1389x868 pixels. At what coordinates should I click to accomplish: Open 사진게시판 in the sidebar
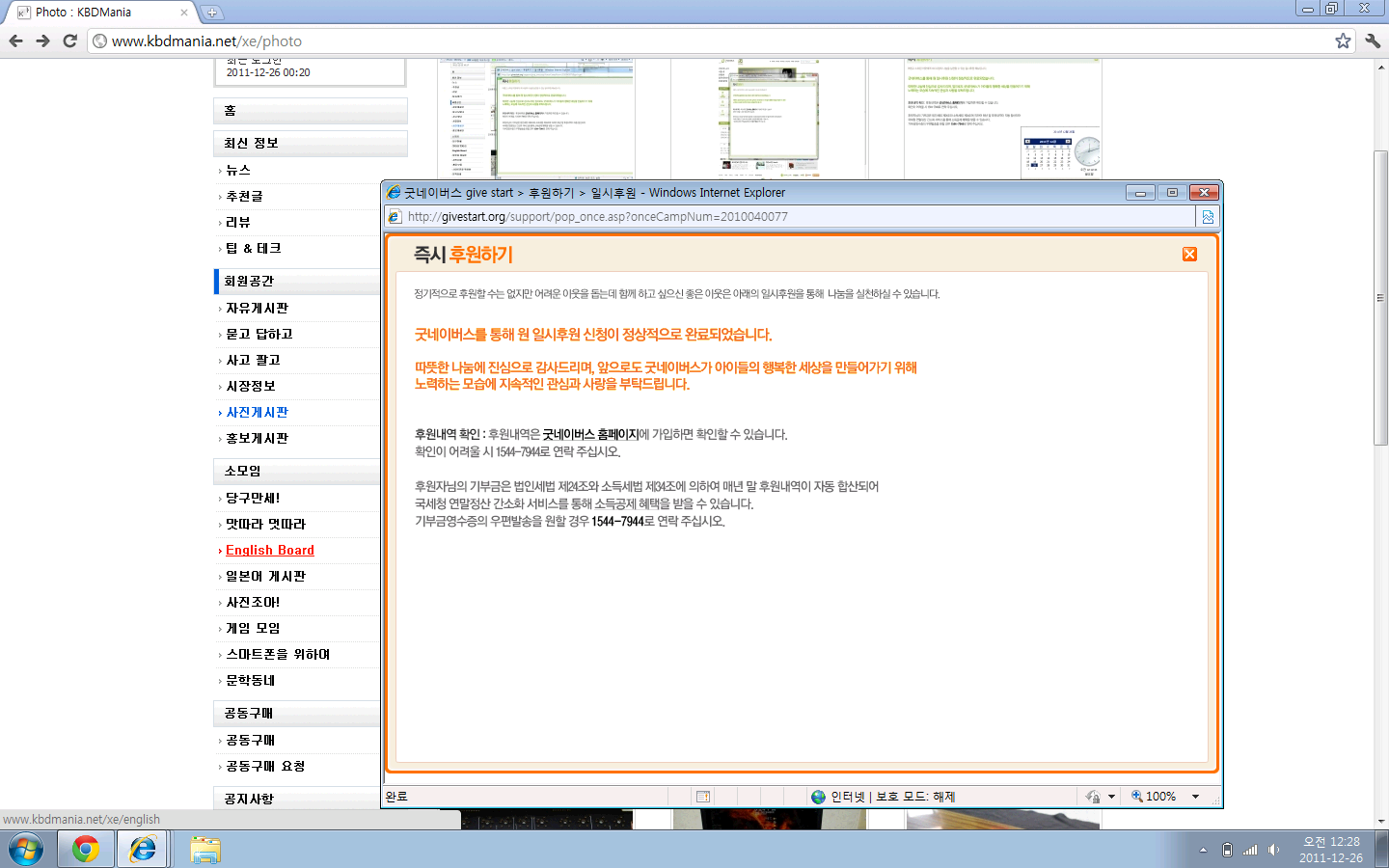pyautogui.click(x=258, y=412)
